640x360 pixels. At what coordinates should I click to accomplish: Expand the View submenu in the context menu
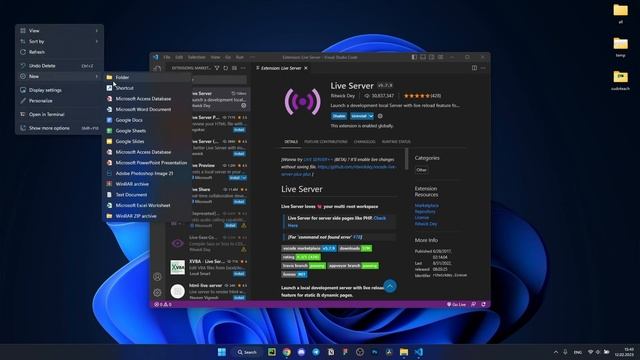pos(59,31)
